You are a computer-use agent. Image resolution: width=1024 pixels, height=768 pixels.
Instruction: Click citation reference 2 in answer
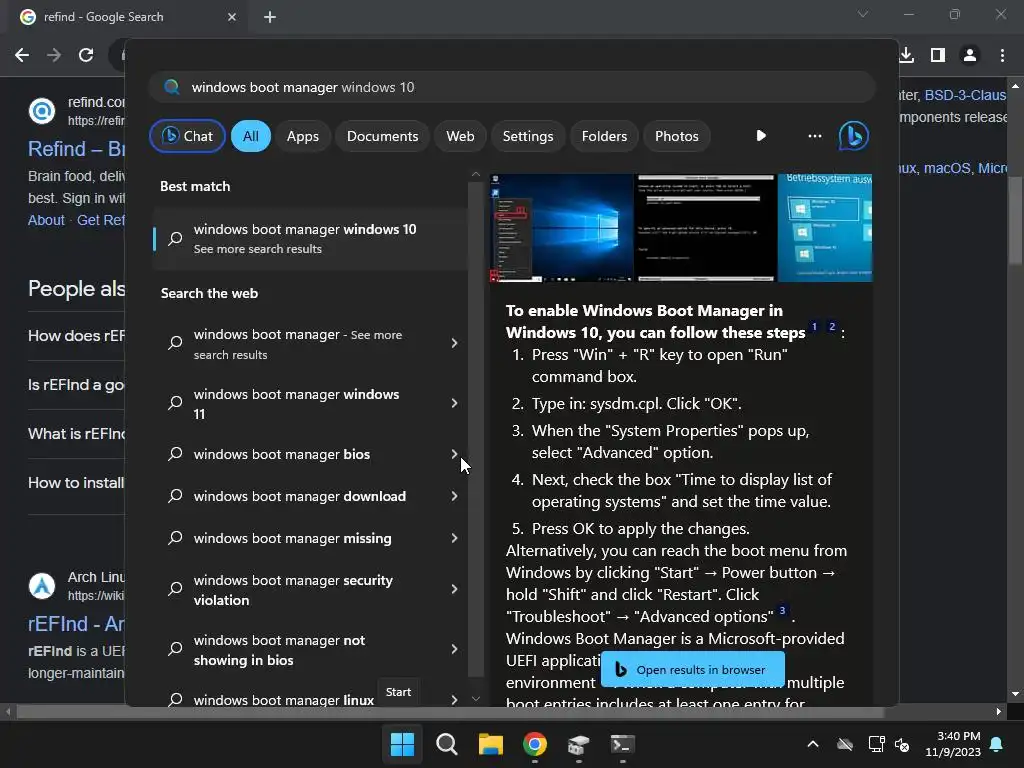point(832,327)
